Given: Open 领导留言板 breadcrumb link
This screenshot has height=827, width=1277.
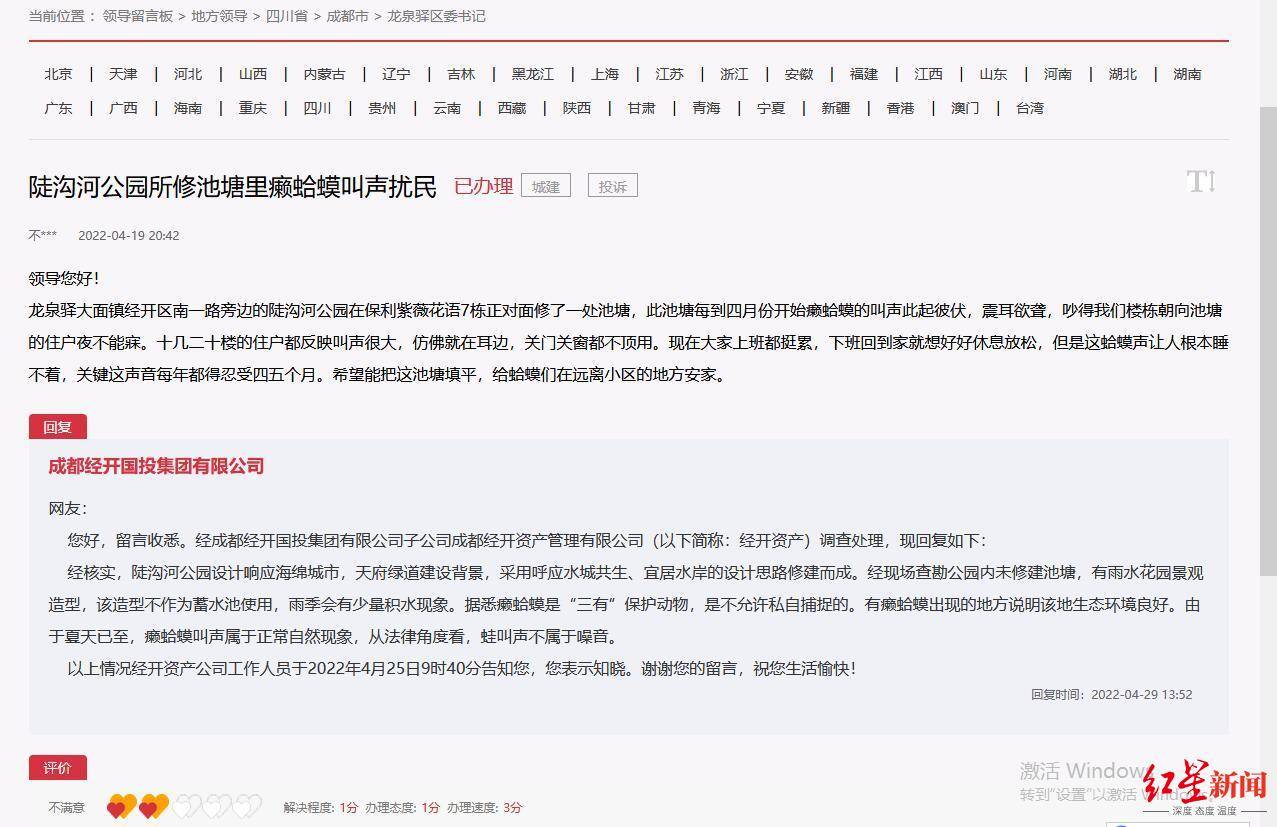Looking at the screenshot, I should pyautogui.click(x=138, y=16).
